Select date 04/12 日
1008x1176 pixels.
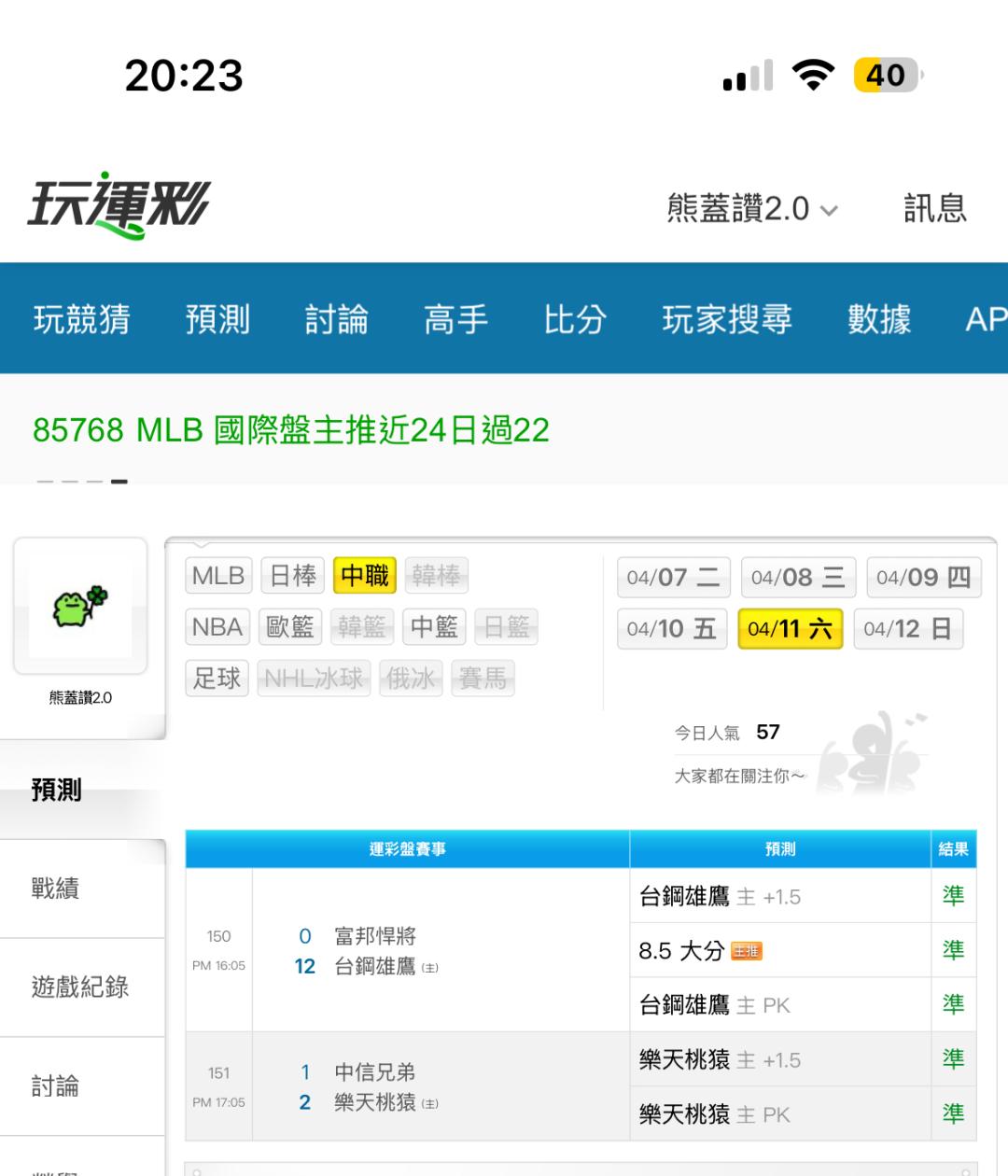point(907,629)
